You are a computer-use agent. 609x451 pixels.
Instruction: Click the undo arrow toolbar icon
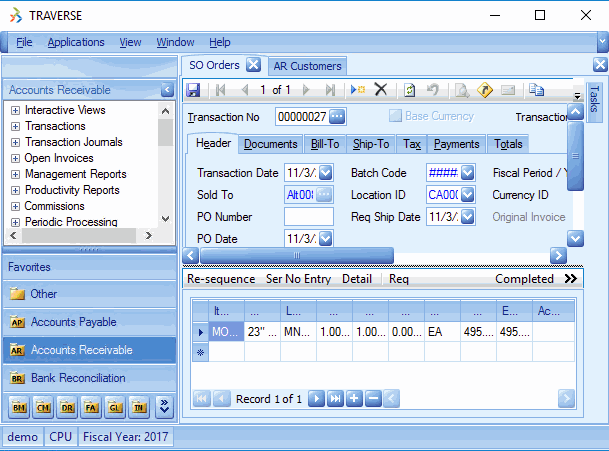pos(433,90)
